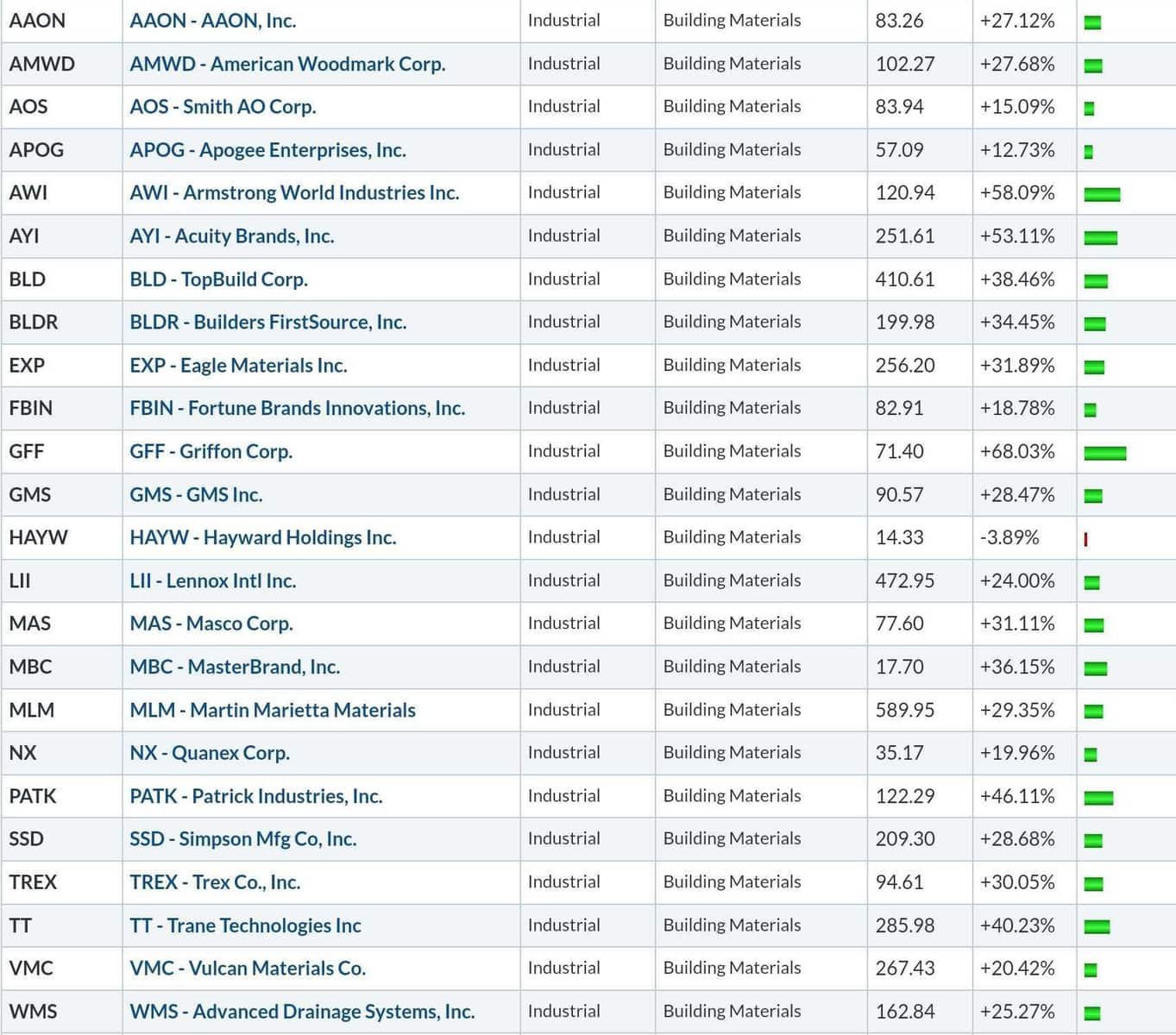
Task: Click the 120.94 price for AWI
Action: pos(904,193)
